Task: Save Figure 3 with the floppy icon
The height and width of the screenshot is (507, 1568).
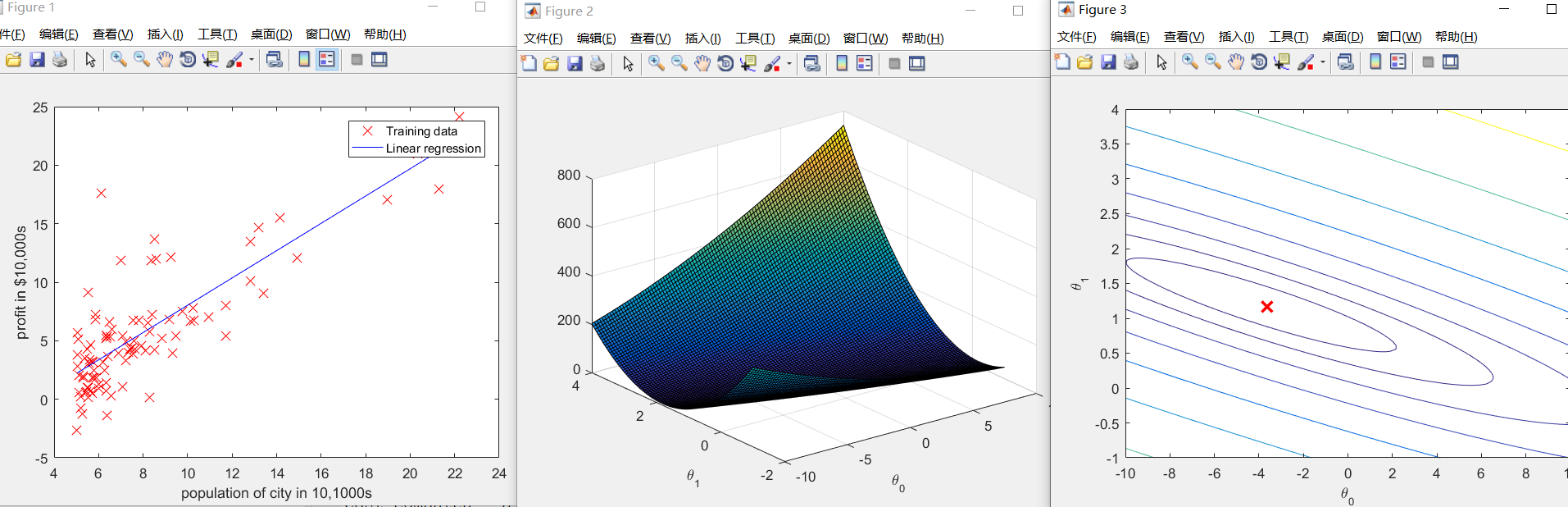Action: 1108,62
